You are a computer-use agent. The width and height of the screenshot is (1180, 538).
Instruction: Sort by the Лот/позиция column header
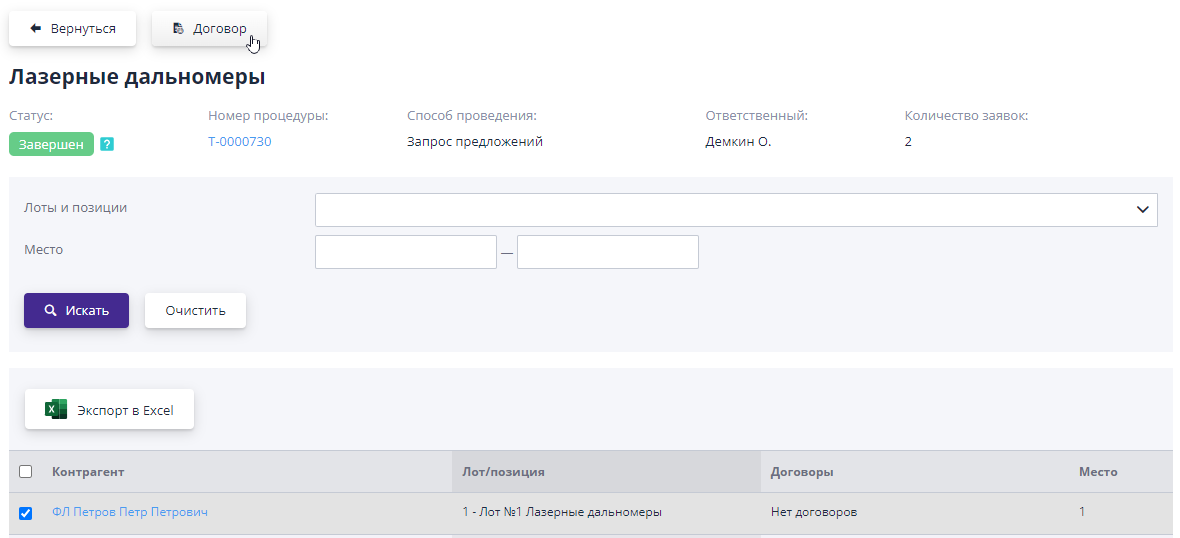[x=503, y=472]
